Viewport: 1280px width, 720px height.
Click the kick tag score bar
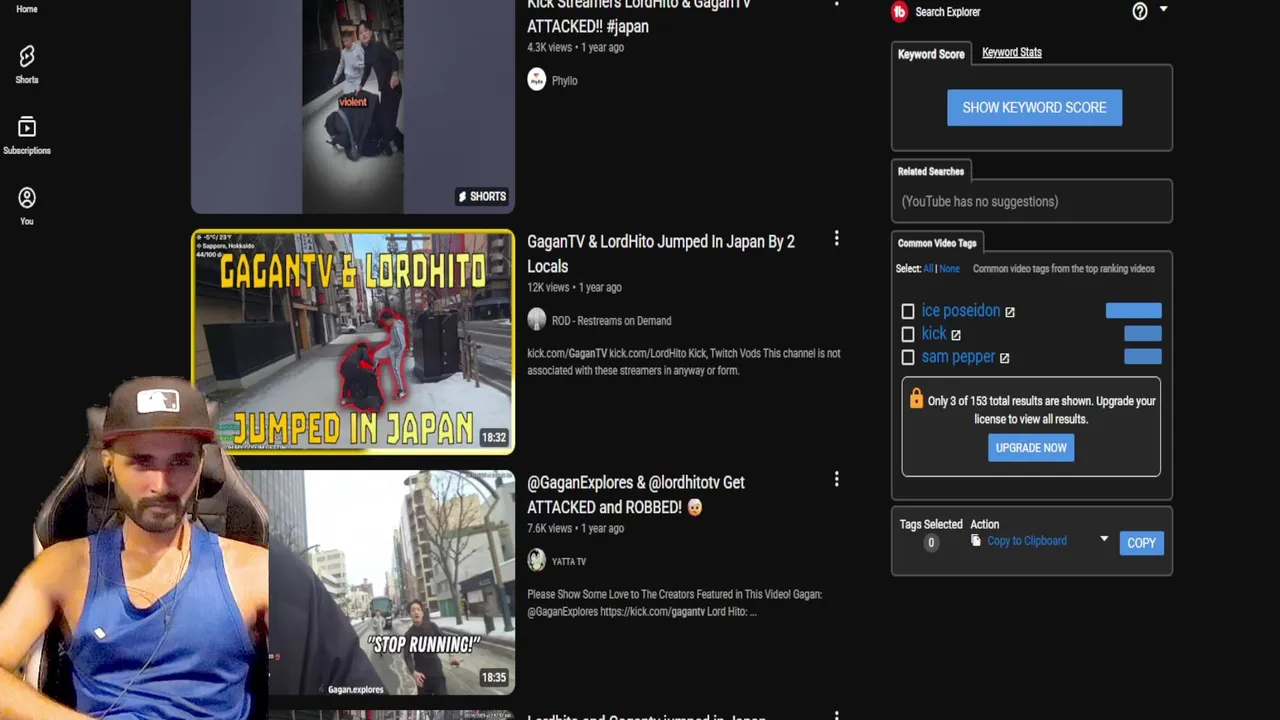tap(1142, 334)
